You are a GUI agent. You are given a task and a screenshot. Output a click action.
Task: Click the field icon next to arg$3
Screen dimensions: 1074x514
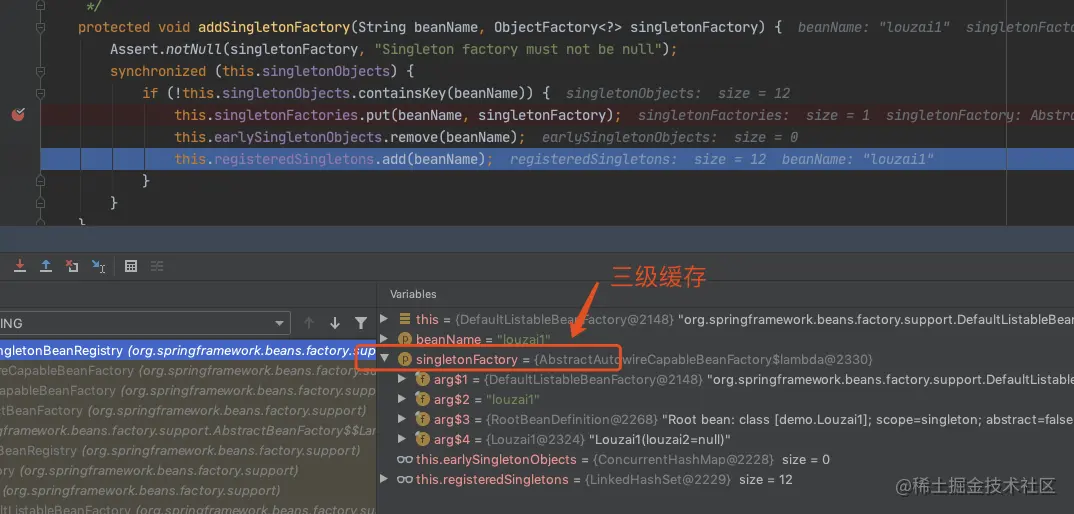coord(423,419)
